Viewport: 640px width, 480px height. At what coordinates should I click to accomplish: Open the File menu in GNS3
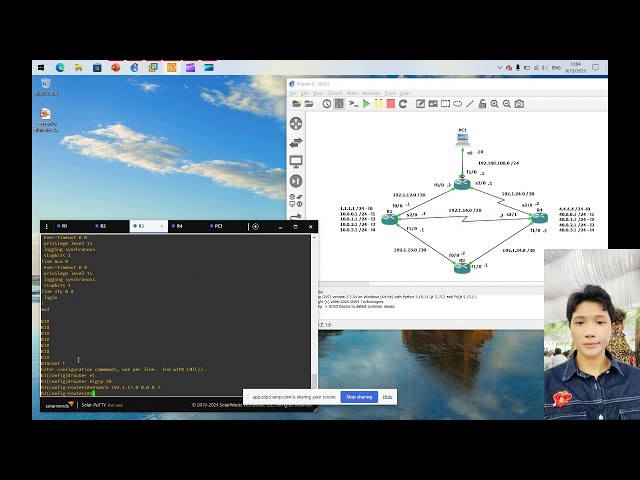(293, 93)
